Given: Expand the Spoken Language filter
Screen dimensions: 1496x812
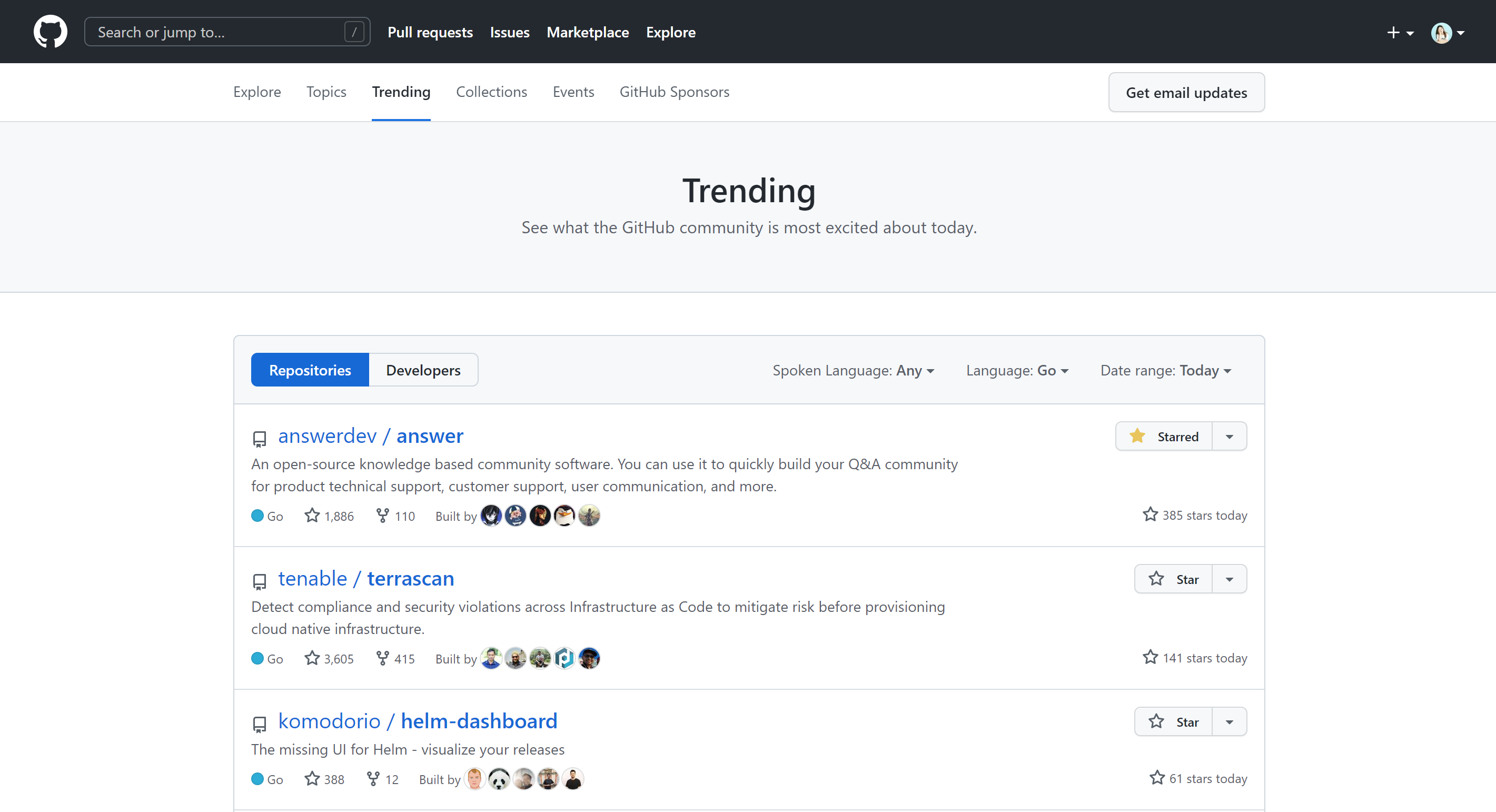Looking at the screenshot, I should 853,371.
